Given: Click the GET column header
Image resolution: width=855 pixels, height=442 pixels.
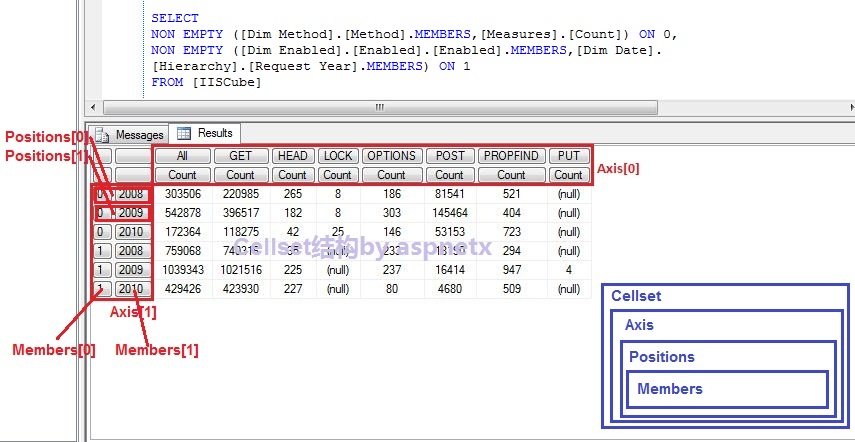Looking at the screenshot, I should tap(240, 156).
